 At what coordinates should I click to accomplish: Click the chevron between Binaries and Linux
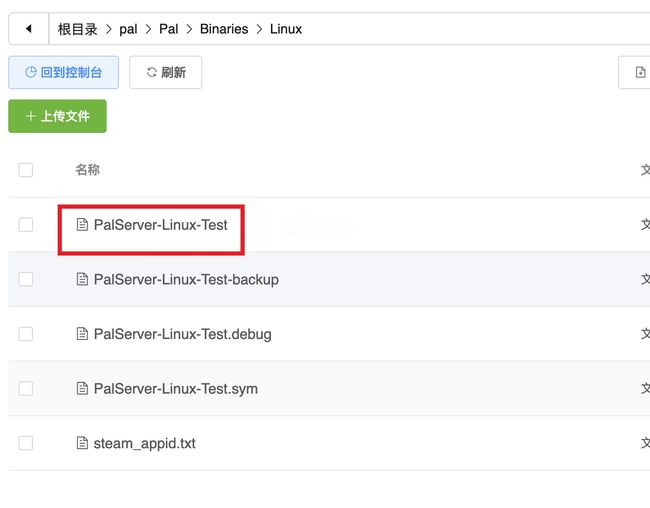[x=259, y=29]
